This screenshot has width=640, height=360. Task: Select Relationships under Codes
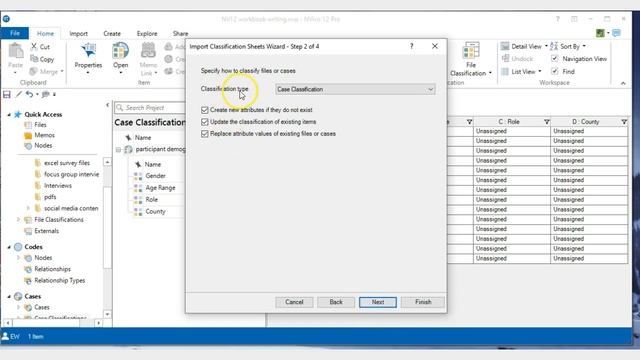[52, 269]
